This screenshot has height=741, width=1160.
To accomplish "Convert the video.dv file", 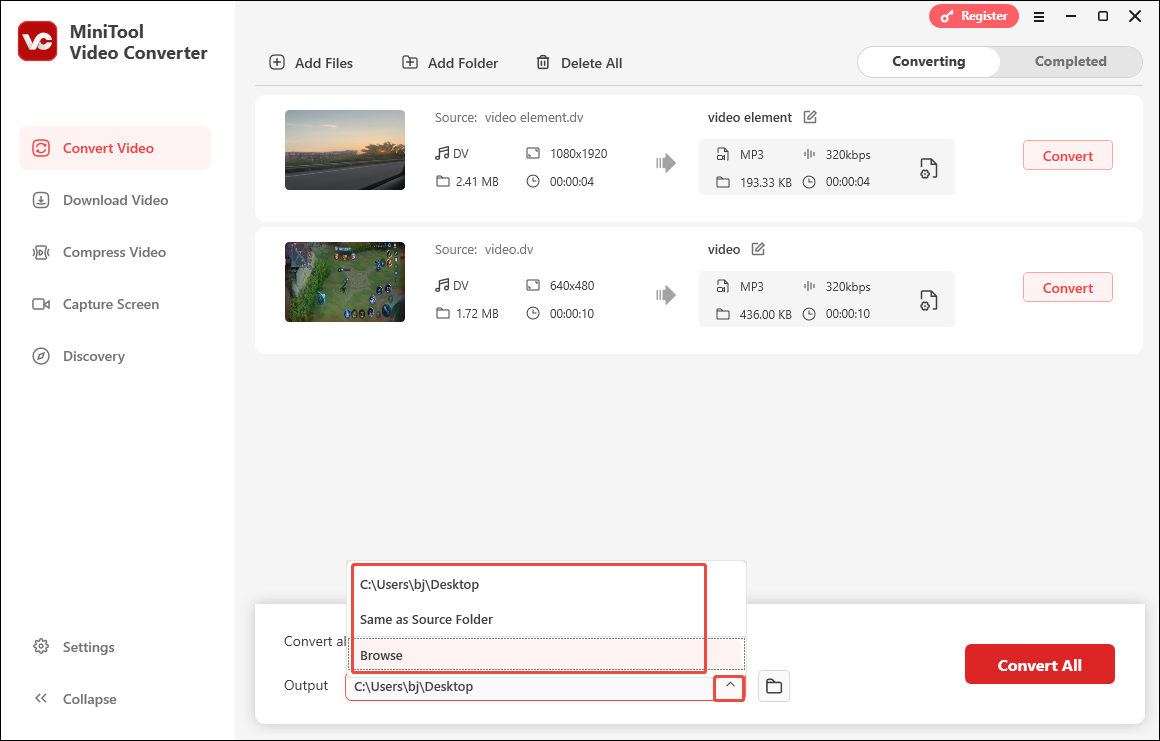I will [x=1068, y=288].
